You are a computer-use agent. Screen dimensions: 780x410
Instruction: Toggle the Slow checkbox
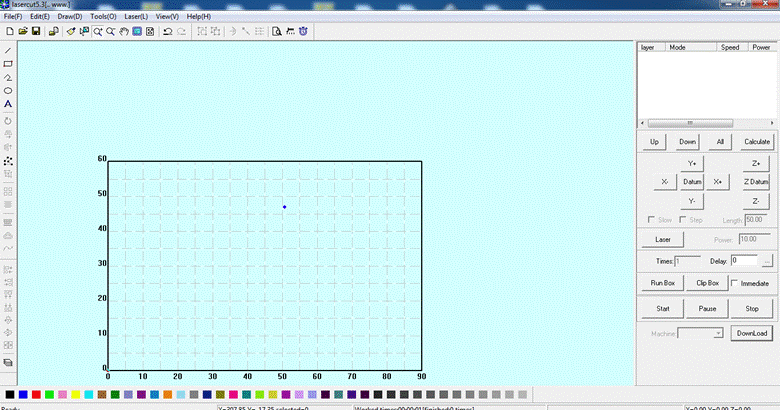point(651,219)
